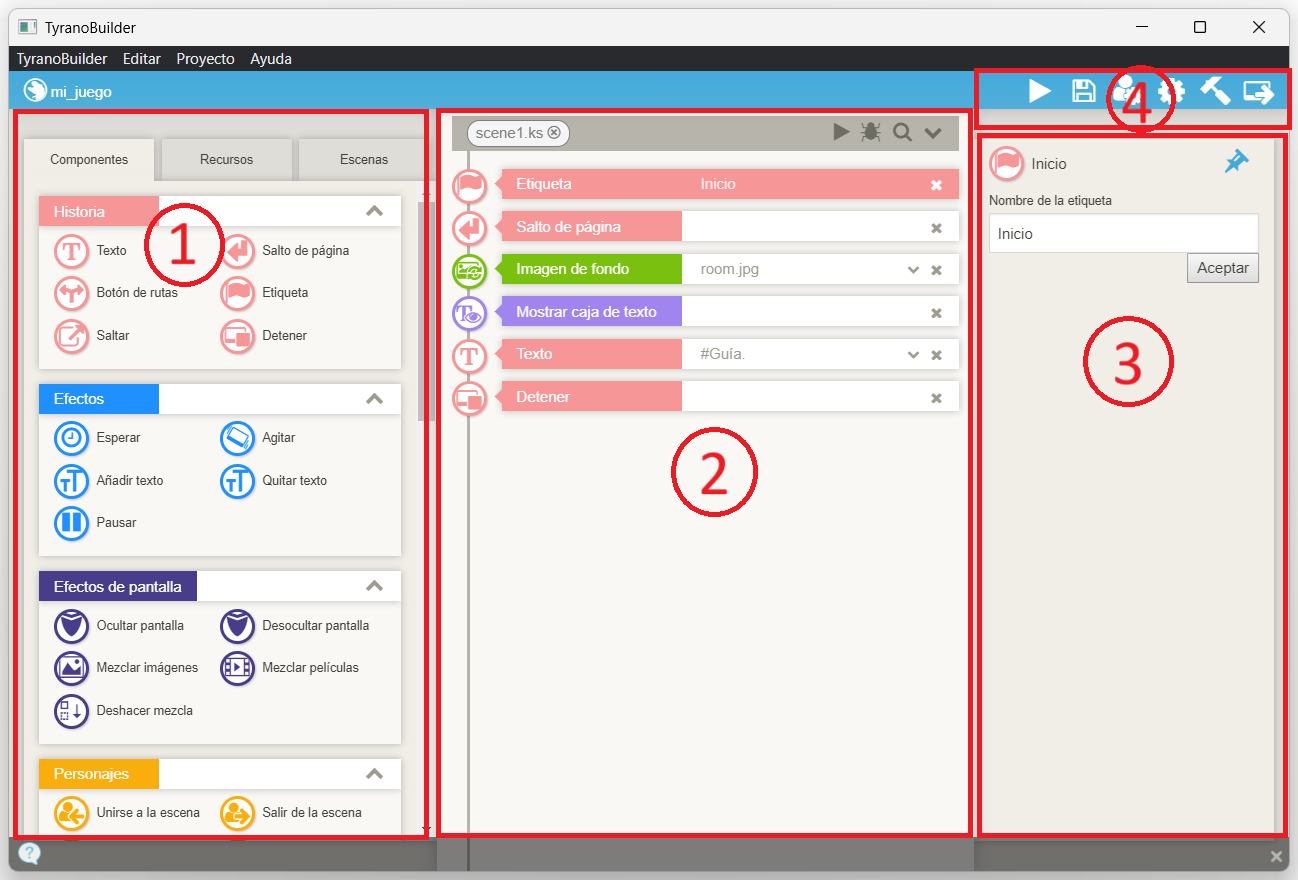1298x880 pixels.
Task: Open the Editar menu
Action: pos(141,59)
